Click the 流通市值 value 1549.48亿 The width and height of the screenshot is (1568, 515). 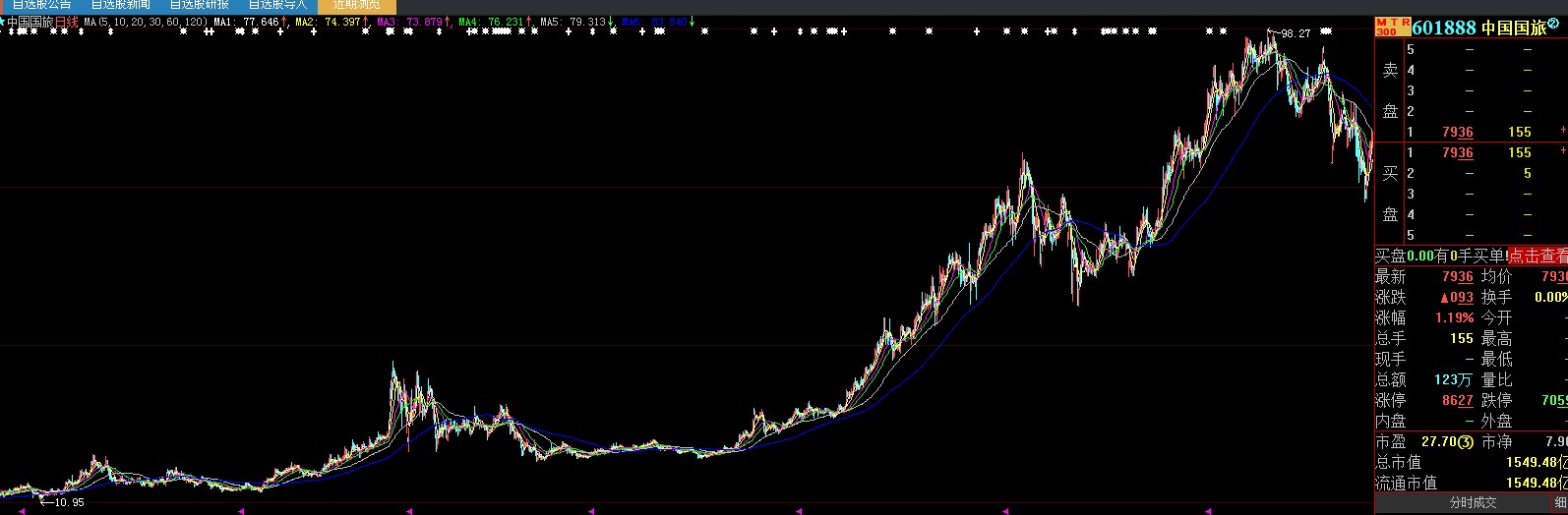point(1537,484)
